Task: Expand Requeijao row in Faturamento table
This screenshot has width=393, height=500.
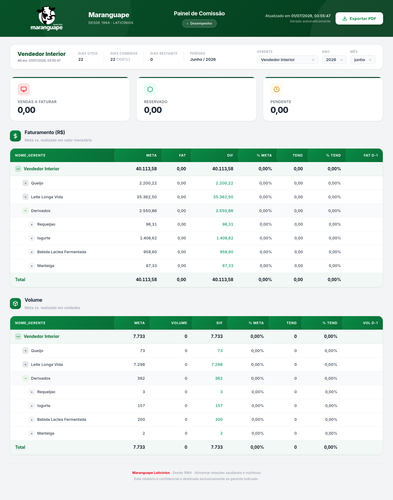Action: coord(31,224)
